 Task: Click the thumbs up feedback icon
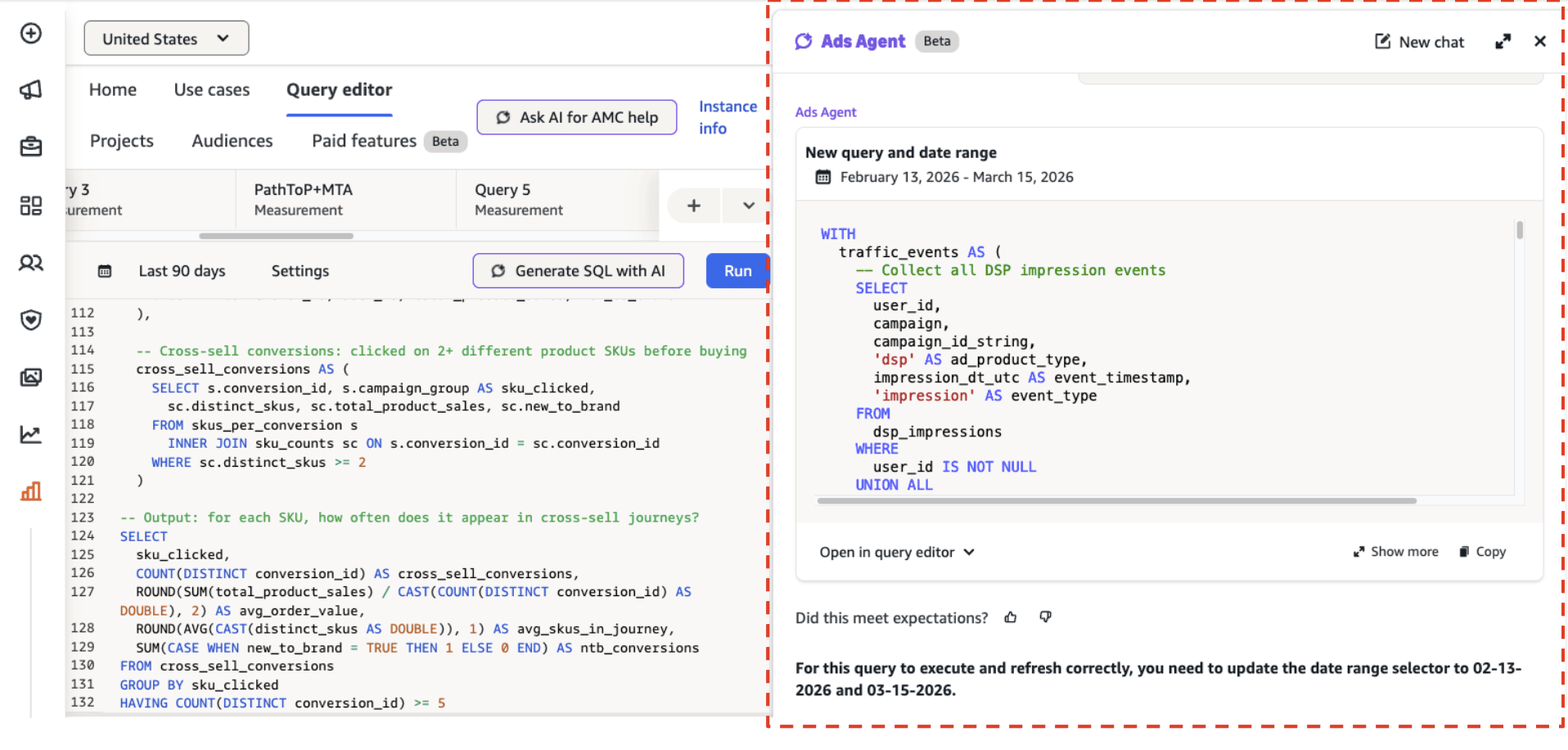[x=1011, y=617]
